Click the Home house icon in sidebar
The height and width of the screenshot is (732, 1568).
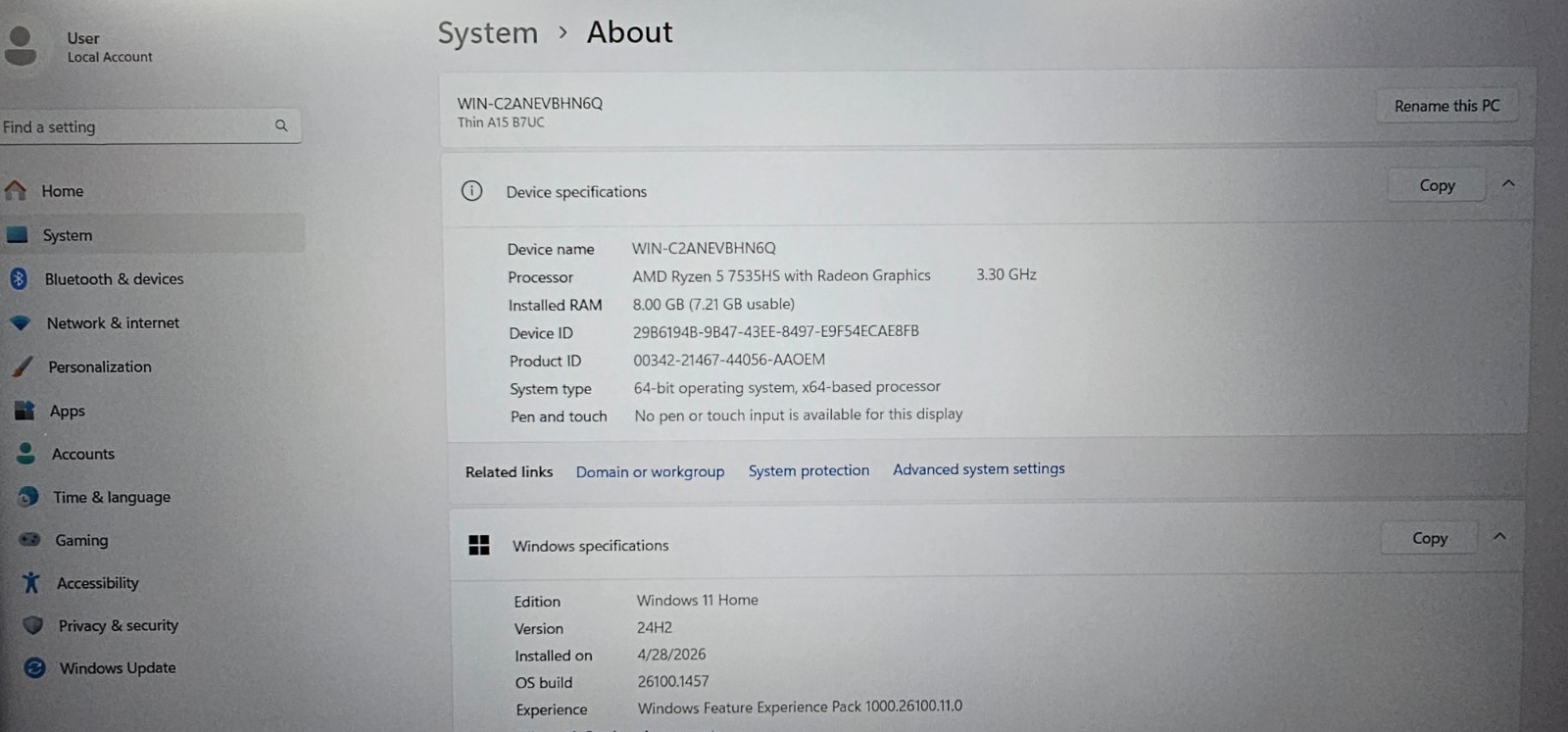coord(16,190)
